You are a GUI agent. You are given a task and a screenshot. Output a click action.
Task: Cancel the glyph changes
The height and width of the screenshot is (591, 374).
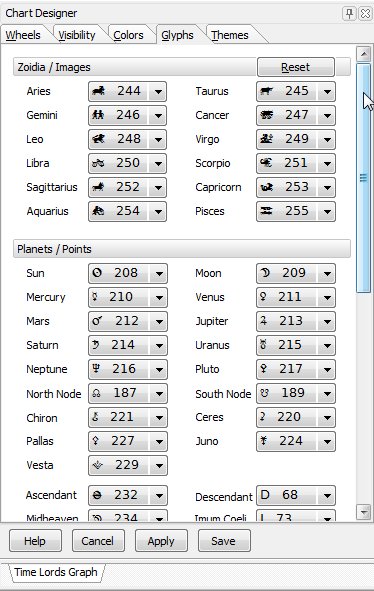[98, 541]
